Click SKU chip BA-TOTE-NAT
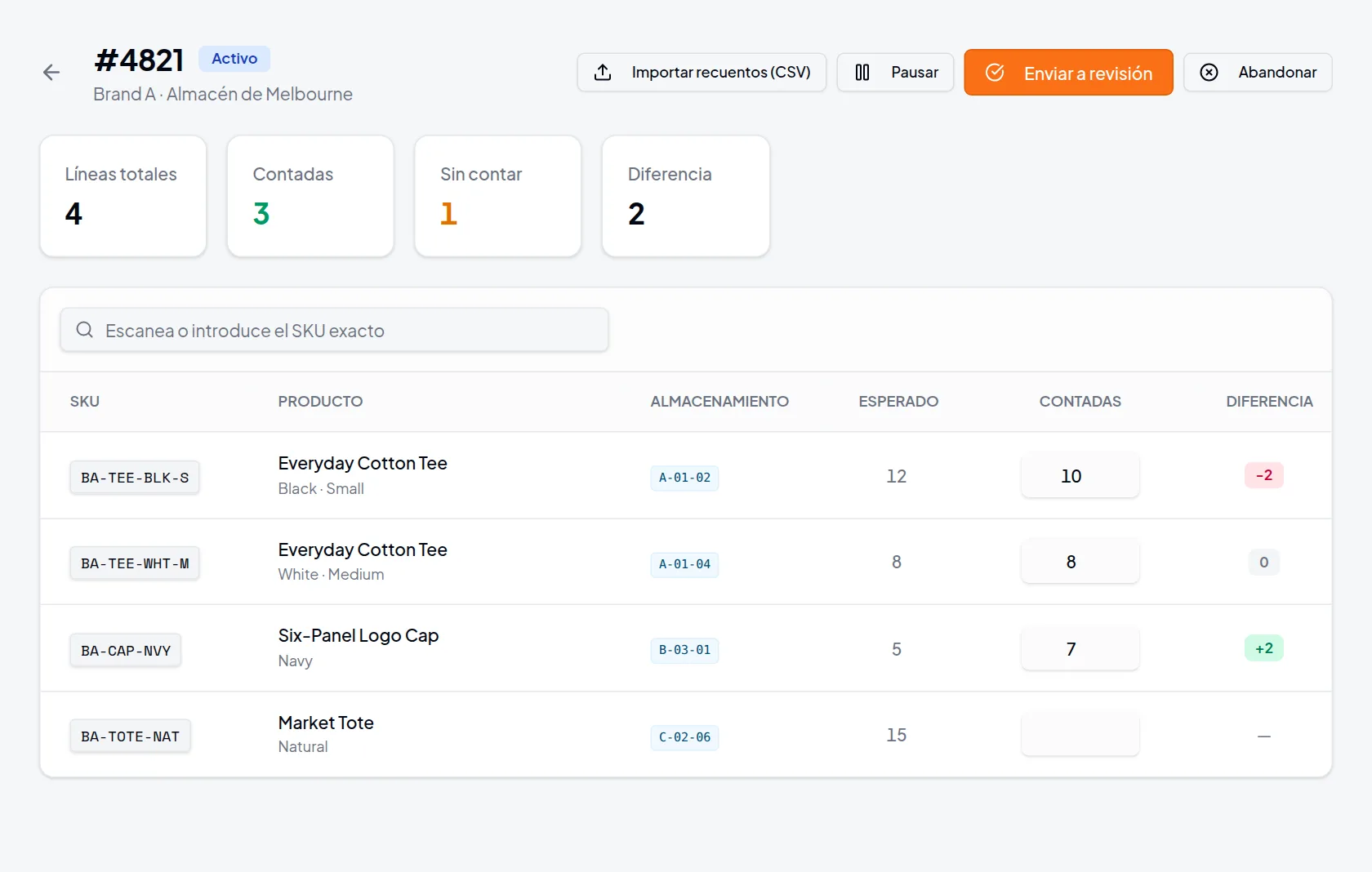Image resolution: width=1372 pixels, height=872 pixels. click(x=130, y=736)
